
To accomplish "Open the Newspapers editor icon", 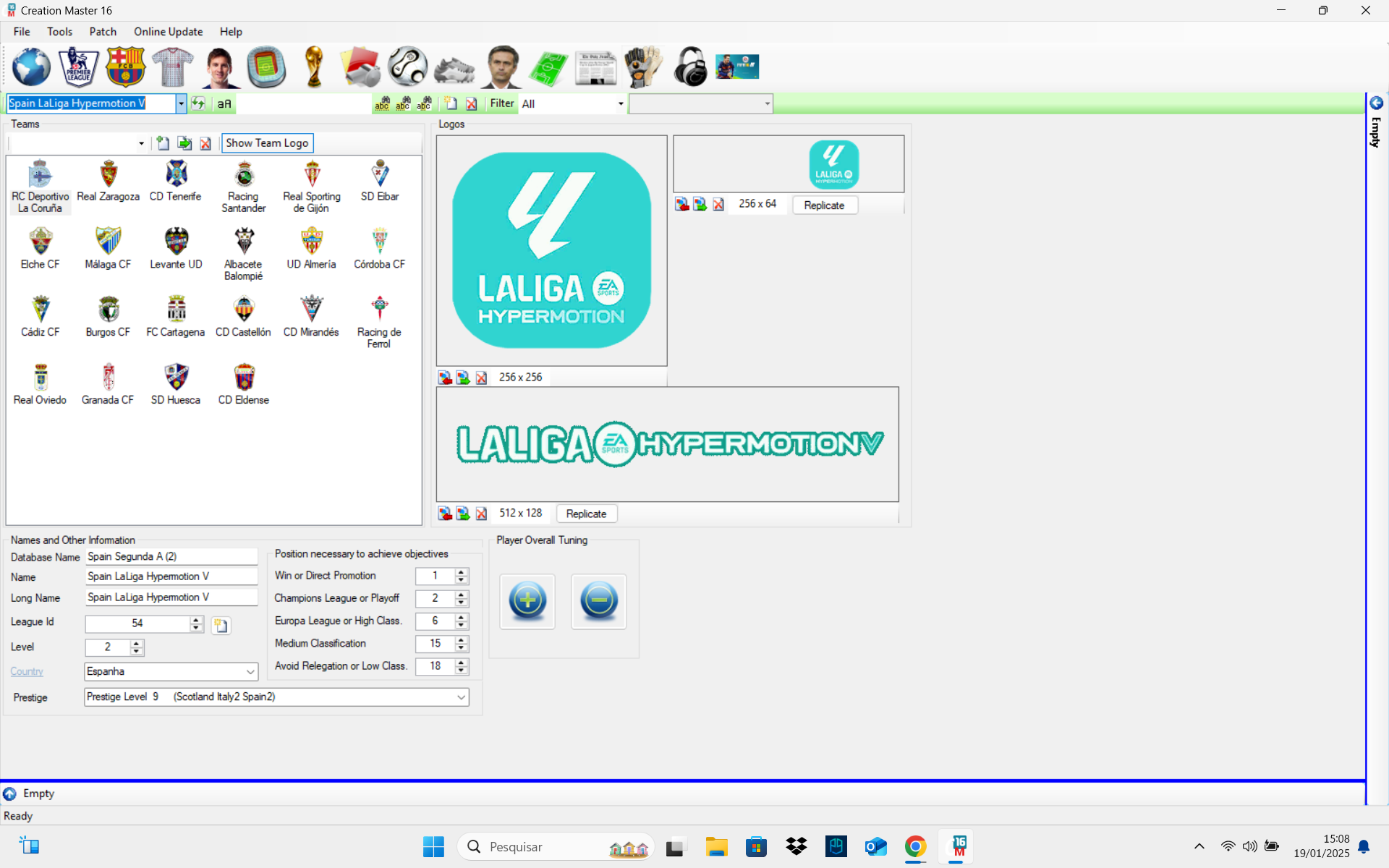I will [x=596, y=68].
